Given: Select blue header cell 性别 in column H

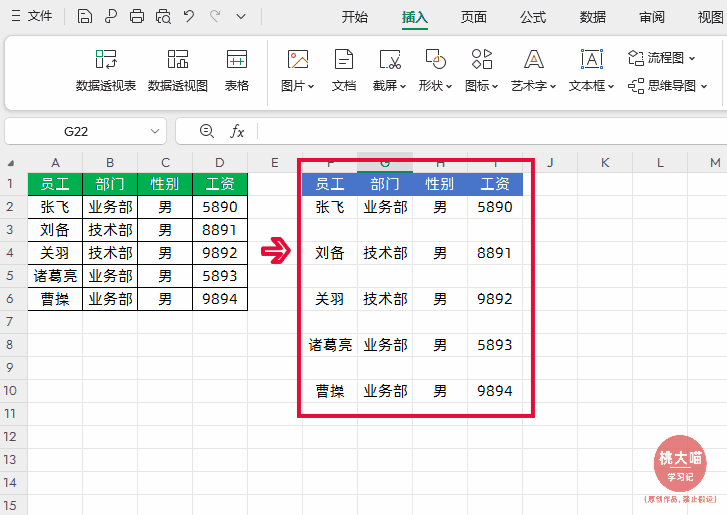Looking at the screenshot, I should pyautogui.click(x=440, y=184).
